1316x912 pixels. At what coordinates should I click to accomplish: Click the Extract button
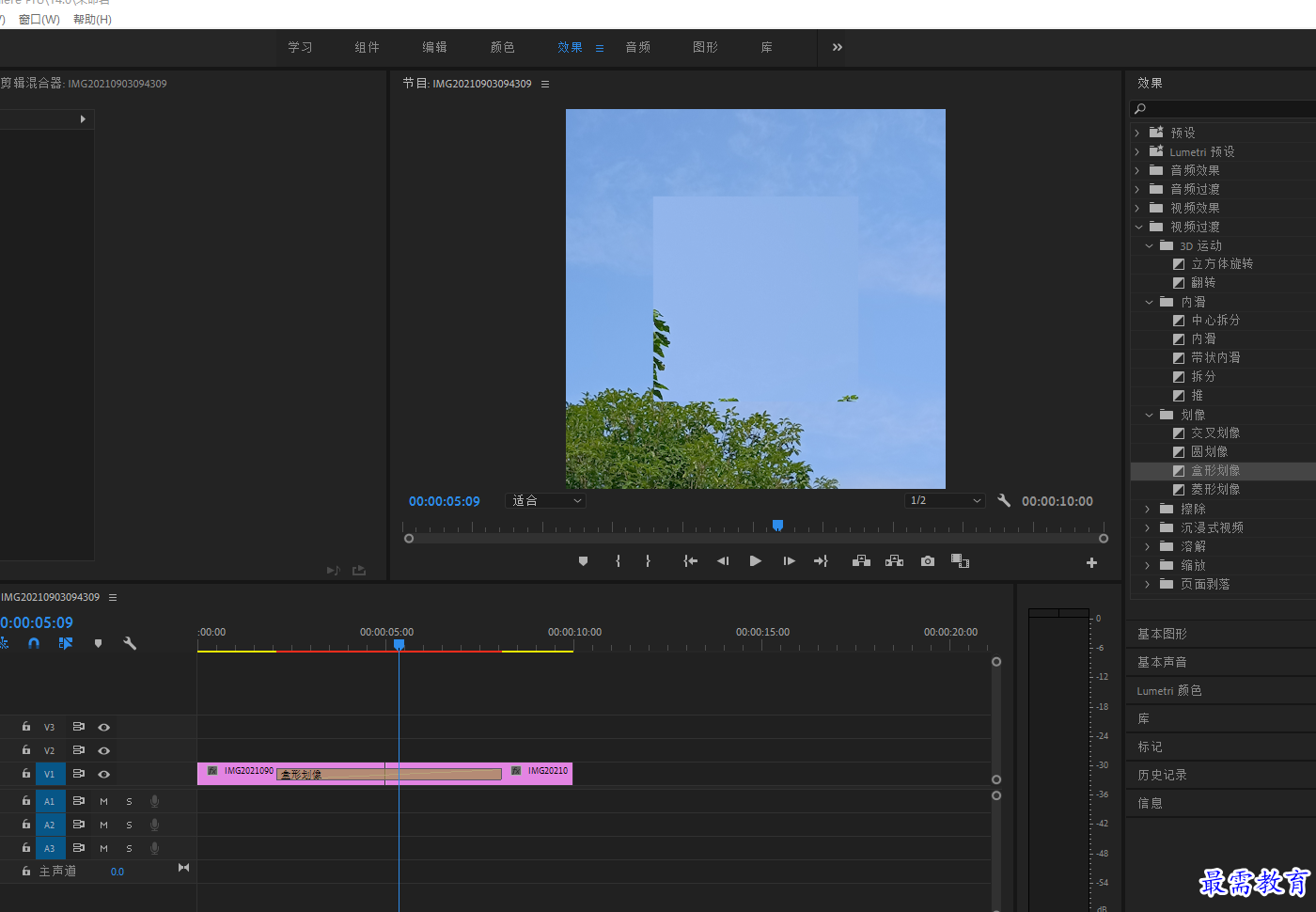[x=895, y=561]
